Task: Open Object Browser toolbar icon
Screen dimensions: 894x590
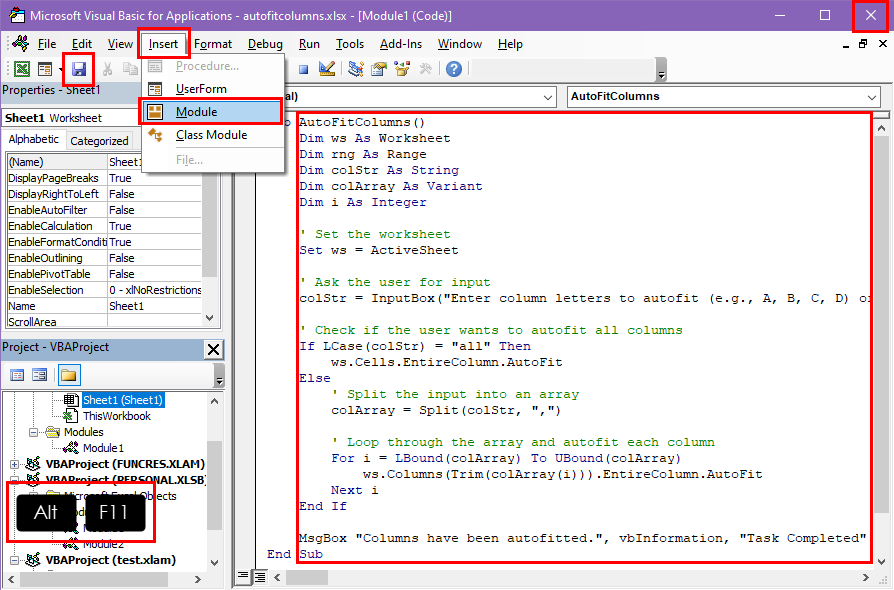Action: click(x=402, y=69)
